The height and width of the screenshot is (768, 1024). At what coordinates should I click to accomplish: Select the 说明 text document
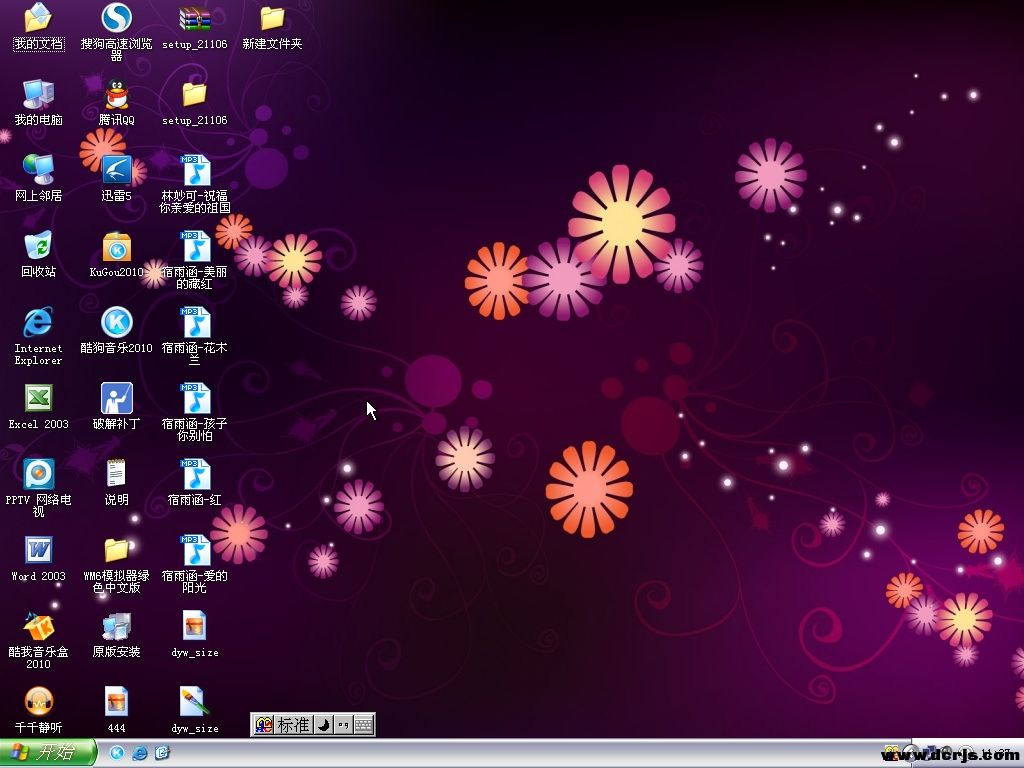tap(117, 474)
